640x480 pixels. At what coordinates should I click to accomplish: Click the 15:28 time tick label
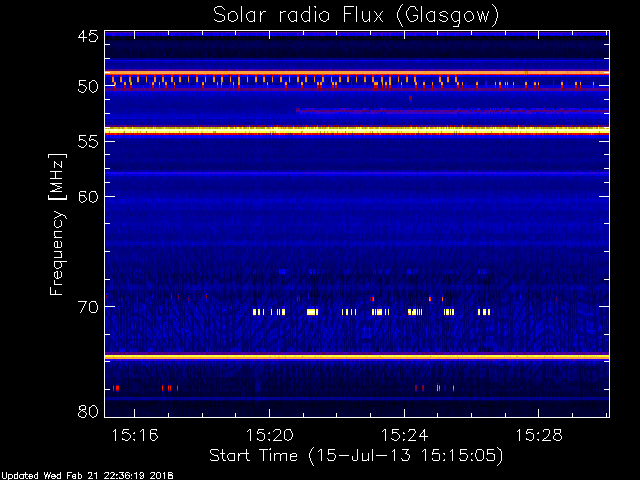pos(539,436)
